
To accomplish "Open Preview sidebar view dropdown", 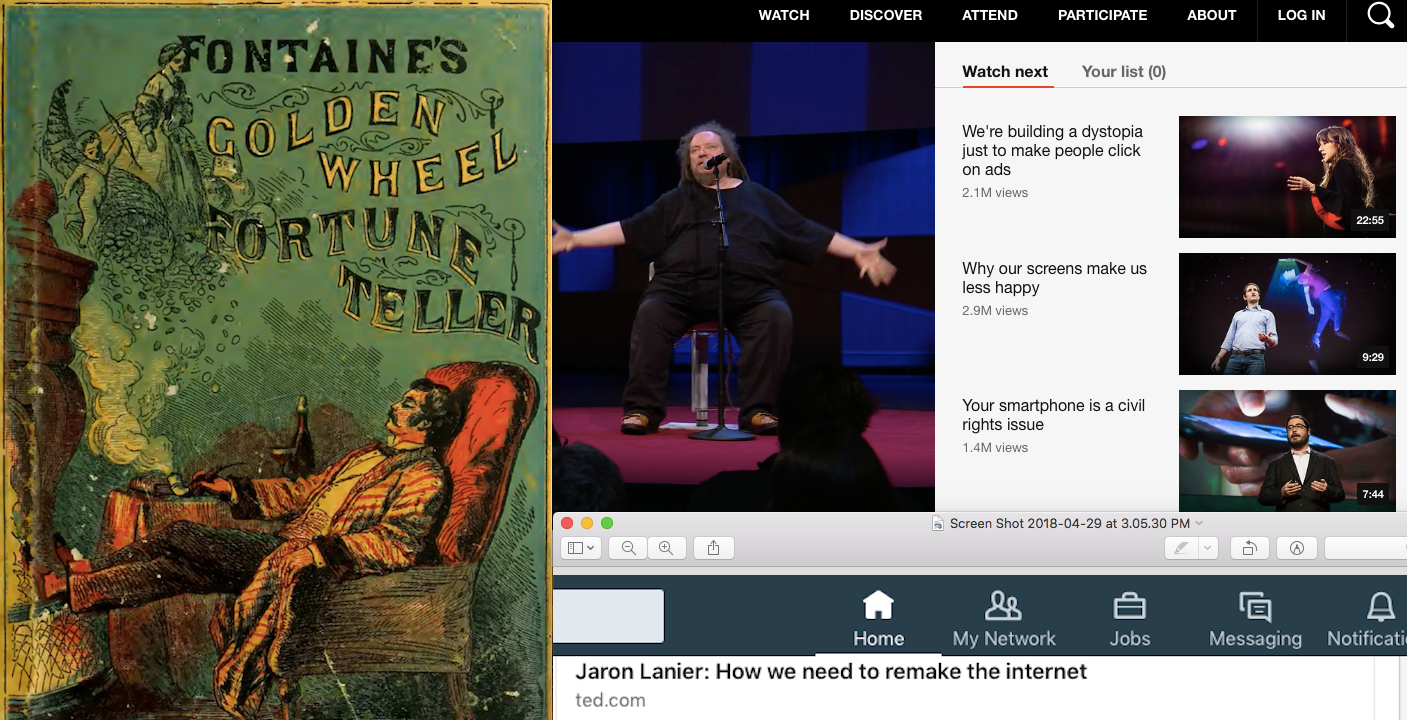I will (580, 548).
